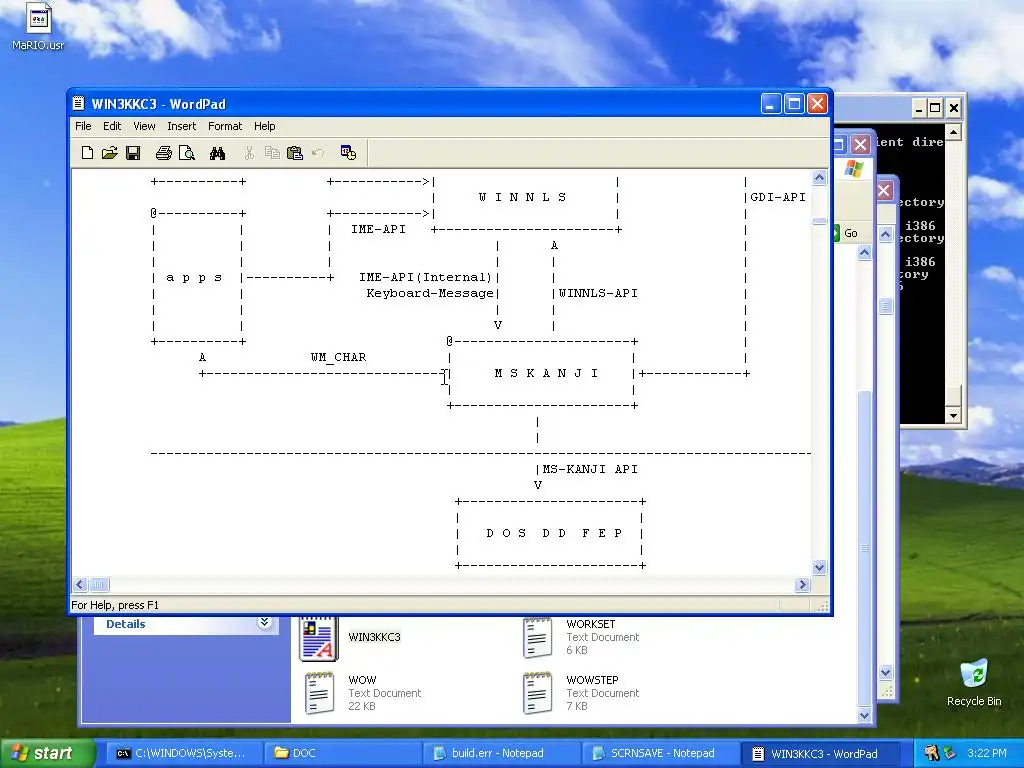The height and width of the screenshot is (768, 1024).
Task: Open the Recycle Bin desktop icon
Action: tap(974, 682)
